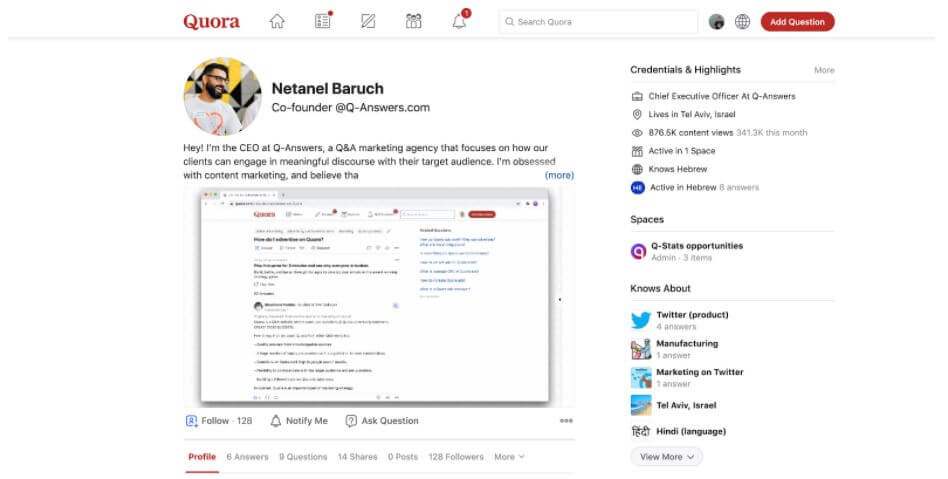Open the Q-Stats opportunities space
Screen dimensions: 948x479
pyautogui.click(x=697, y=246)
